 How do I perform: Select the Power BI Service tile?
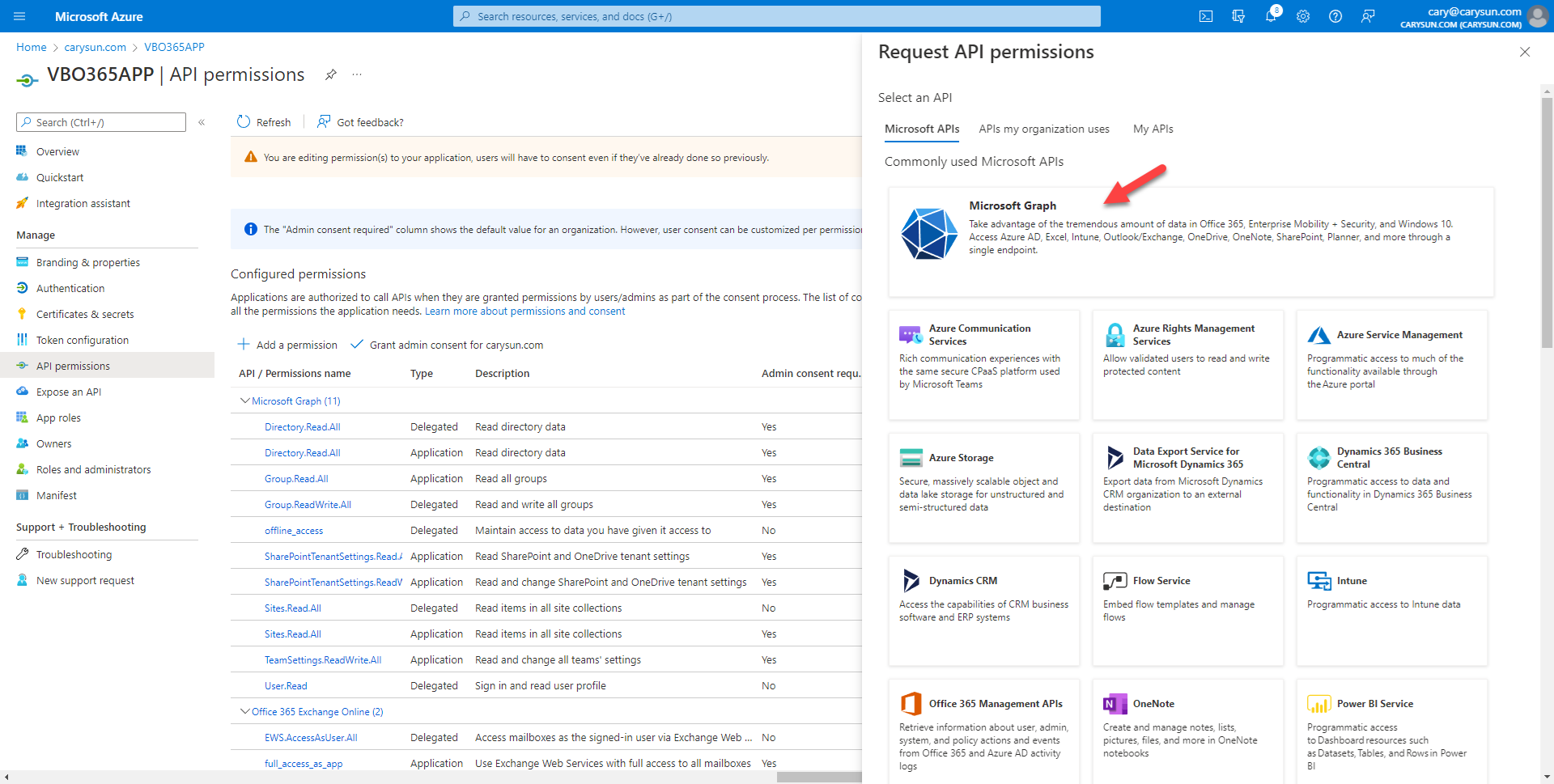(1391, 731)
